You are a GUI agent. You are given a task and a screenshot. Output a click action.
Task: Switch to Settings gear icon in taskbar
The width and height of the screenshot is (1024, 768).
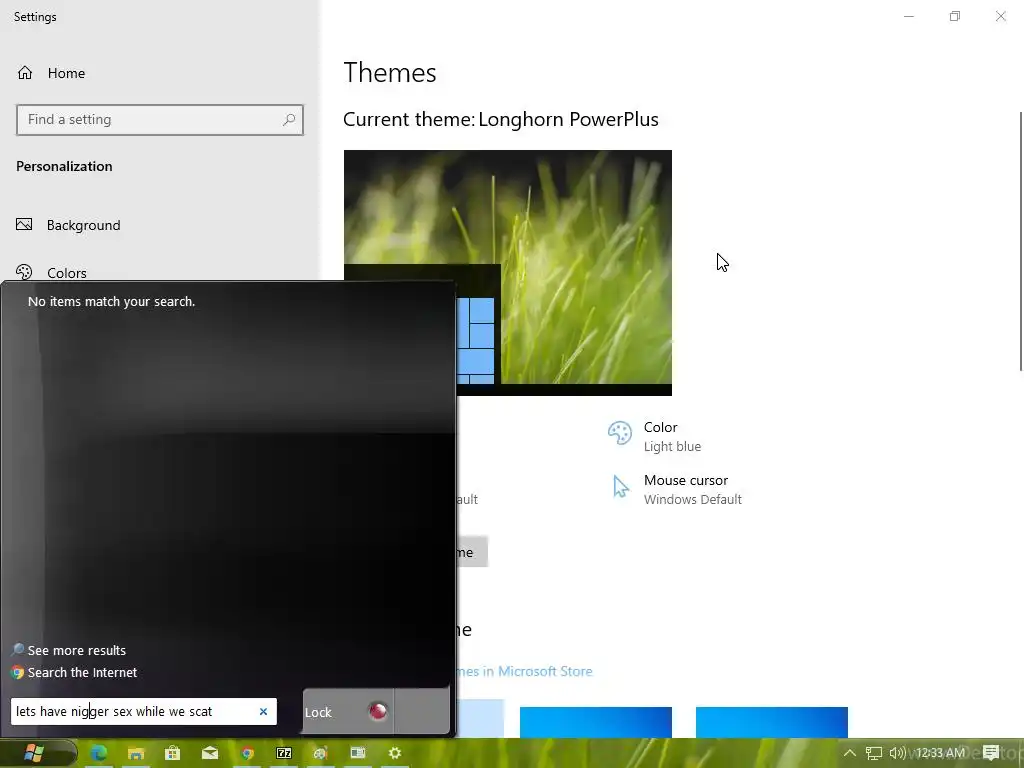pyautogui.click(x=394, y=753)
